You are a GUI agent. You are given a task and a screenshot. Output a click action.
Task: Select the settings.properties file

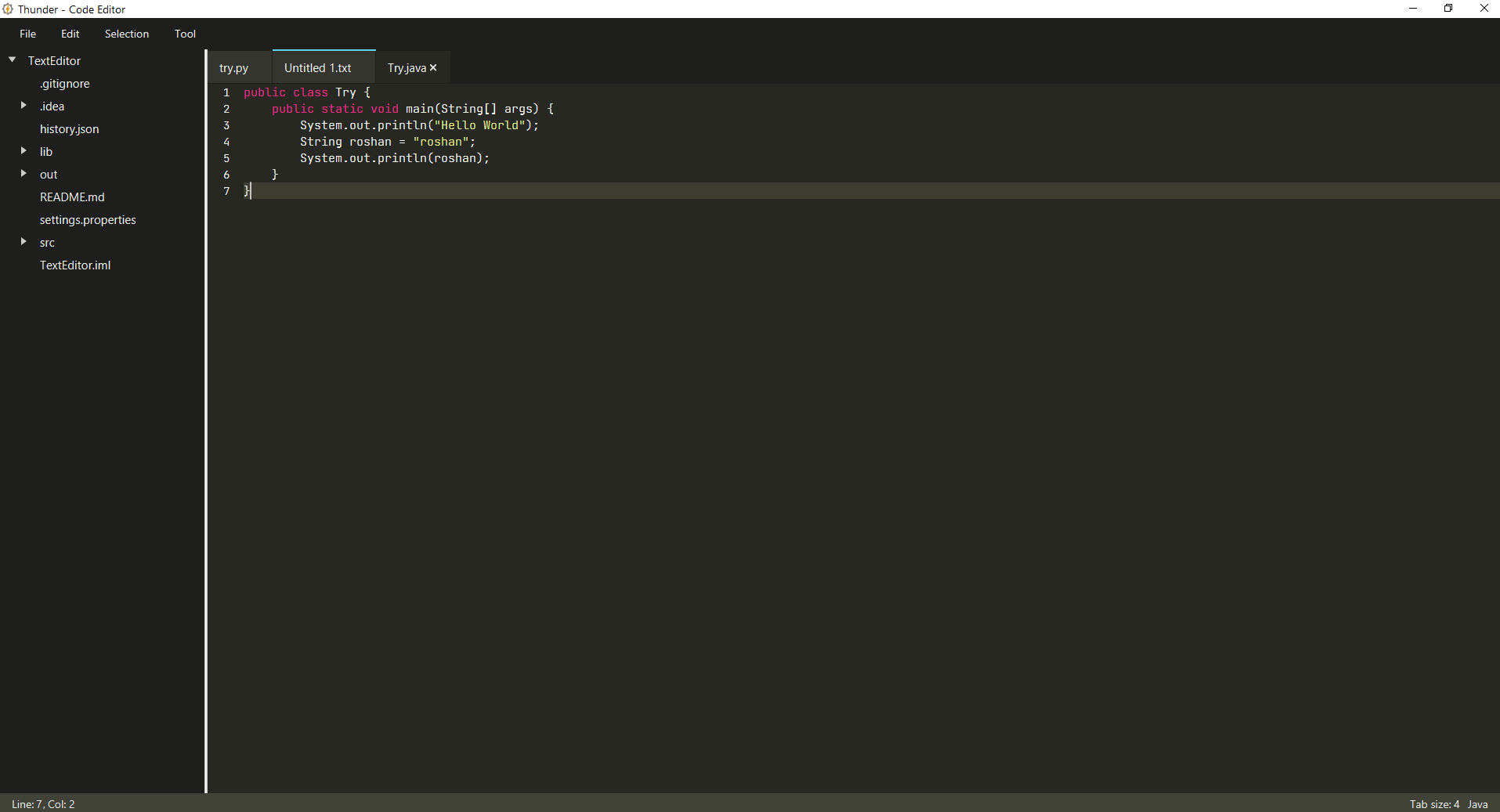(88, 219)
